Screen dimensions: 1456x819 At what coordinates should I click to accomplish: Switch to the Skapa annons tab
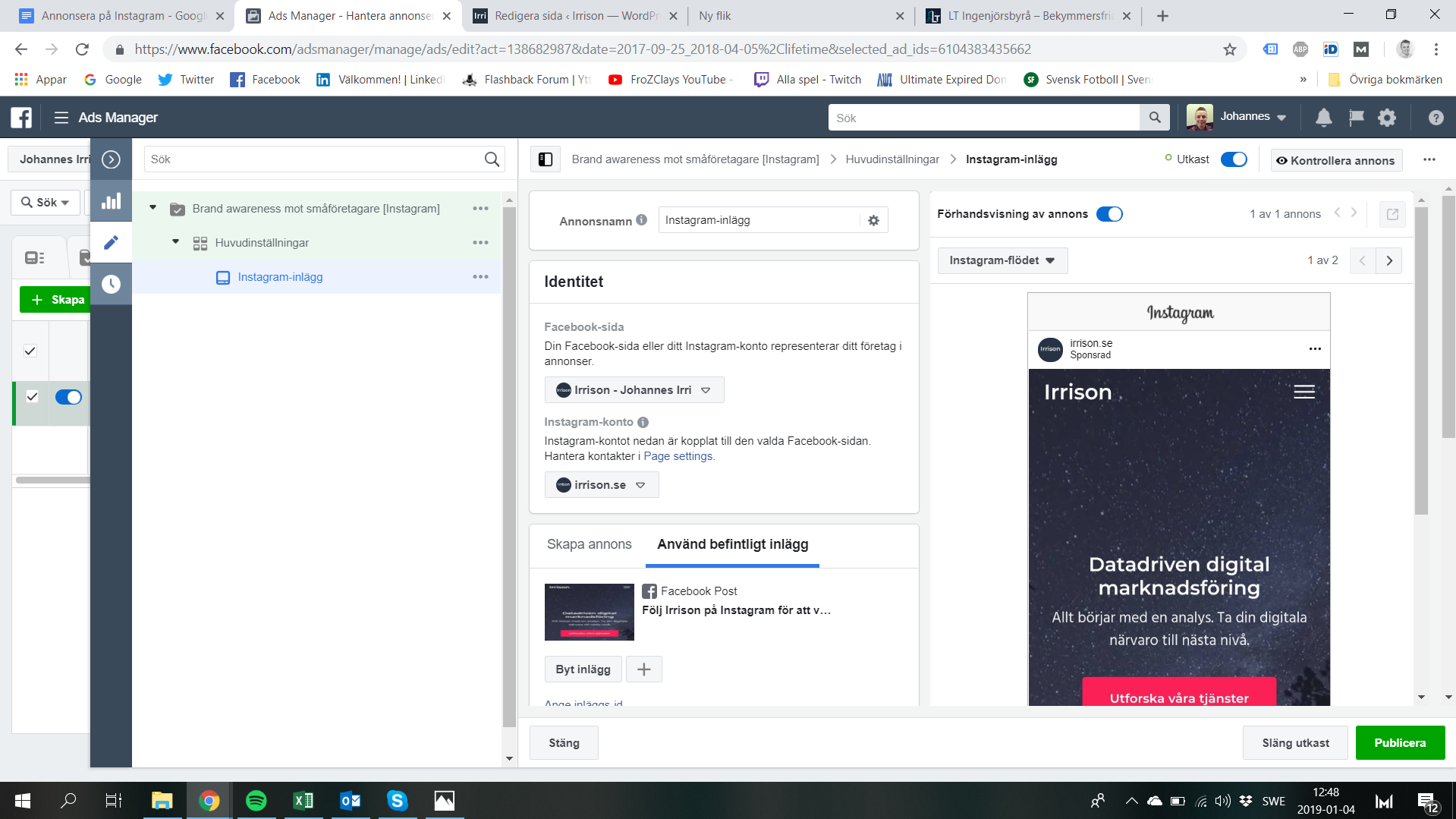[589, 544]
